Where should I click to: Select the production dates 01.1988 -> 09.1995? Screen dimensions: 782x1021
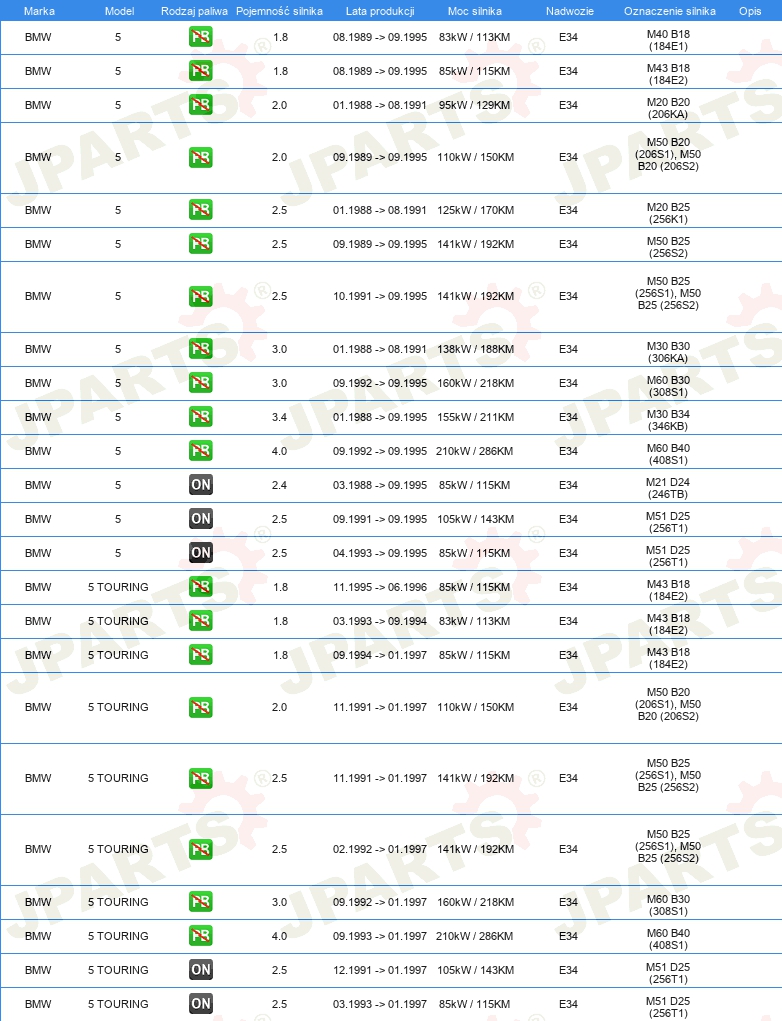click(380, 417)
